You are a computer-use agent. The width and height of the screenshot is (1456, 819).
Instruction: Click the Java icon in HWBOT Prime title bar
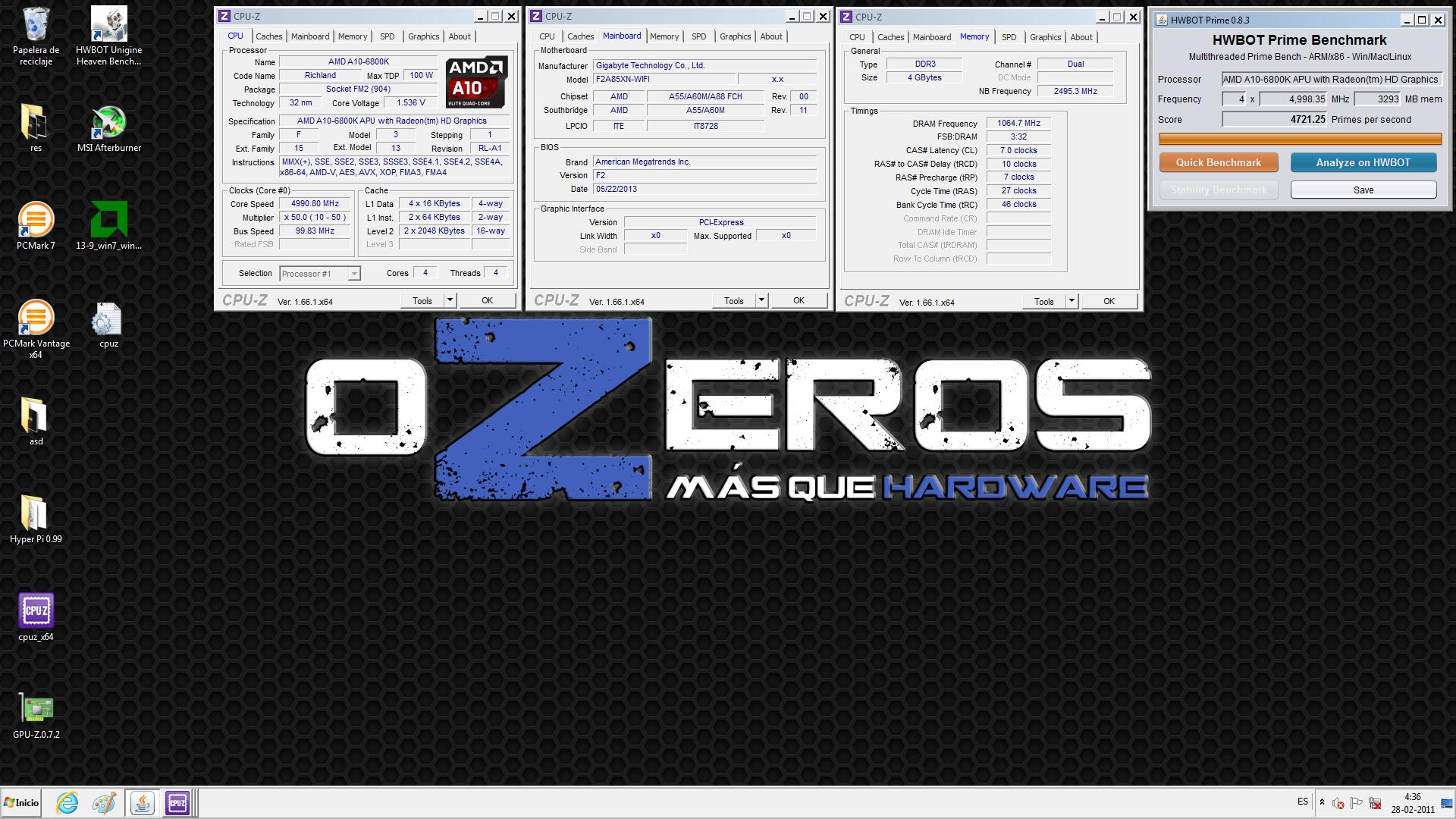(1161, 20)
